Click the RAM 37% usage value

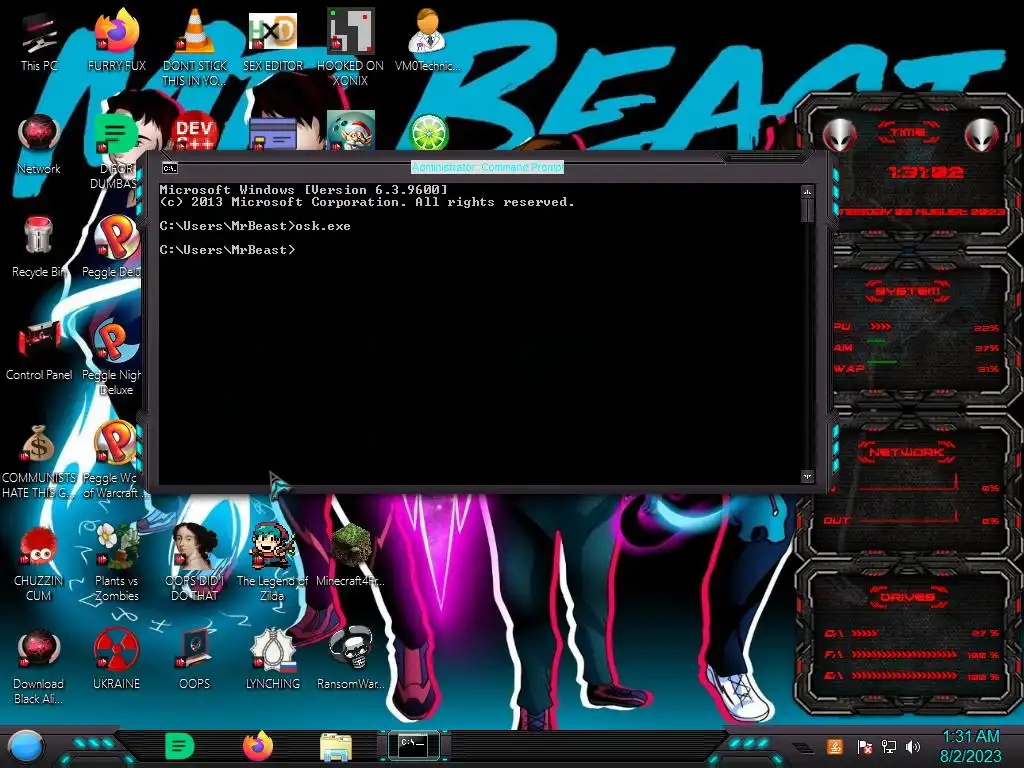coord(987,349)
